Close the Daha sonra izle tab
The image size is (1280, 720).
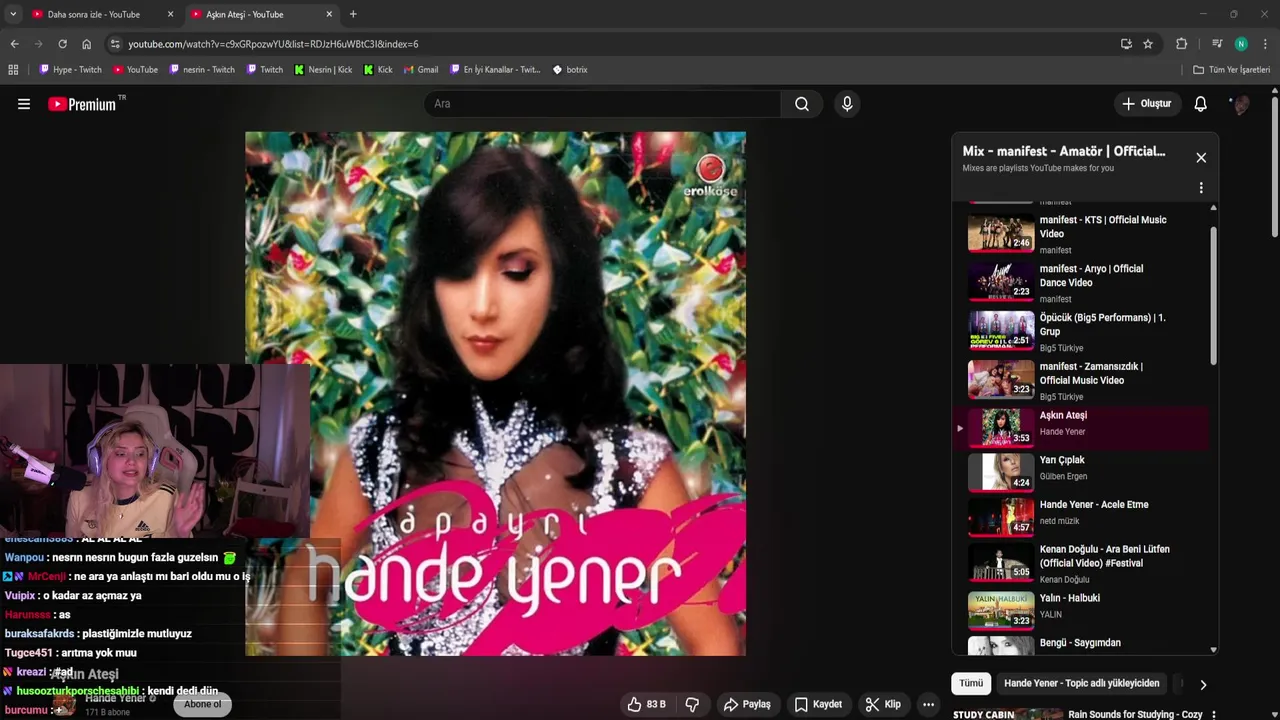[170, 14]
